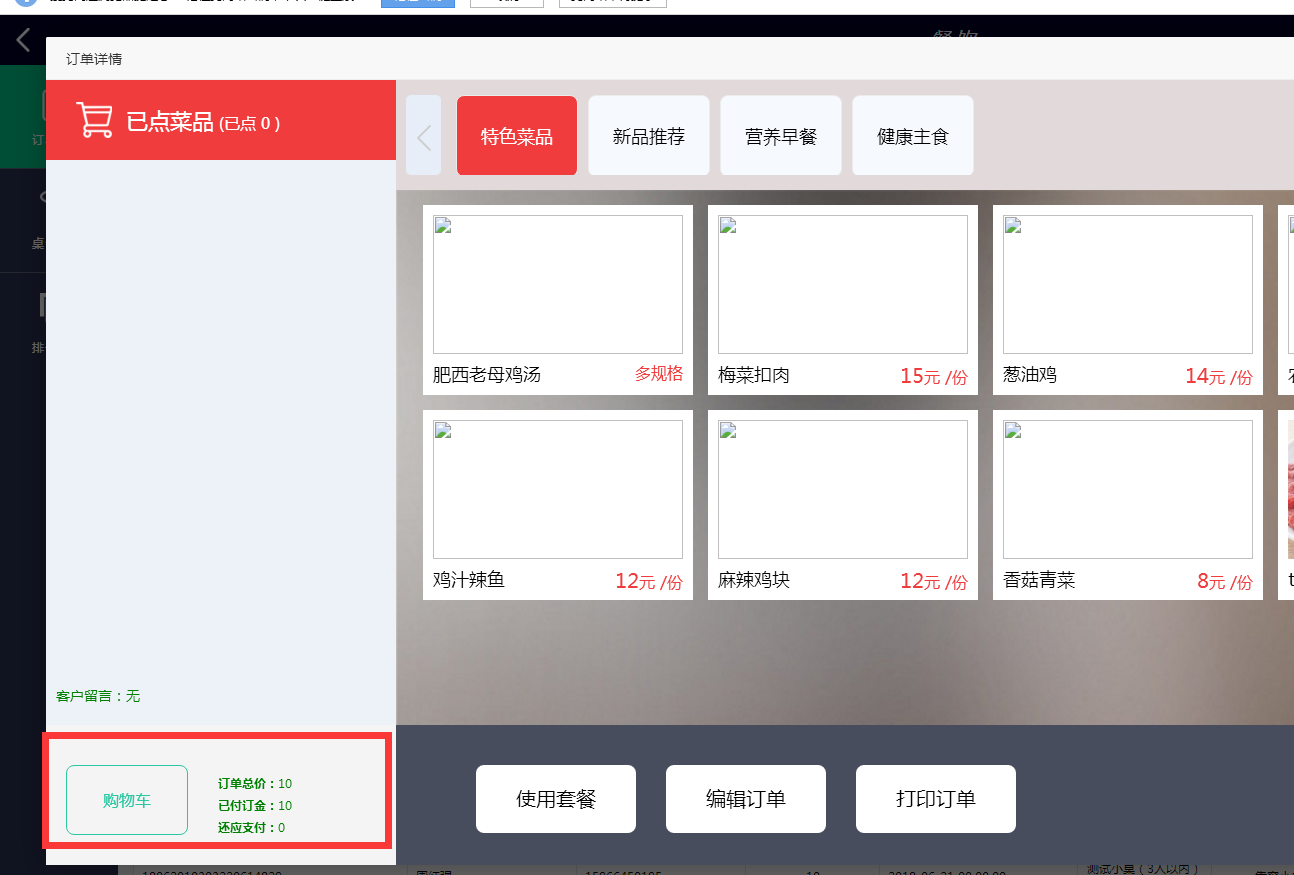Click the 还应支付 value line
This screenshot has width=1294, height=875.
251,828
